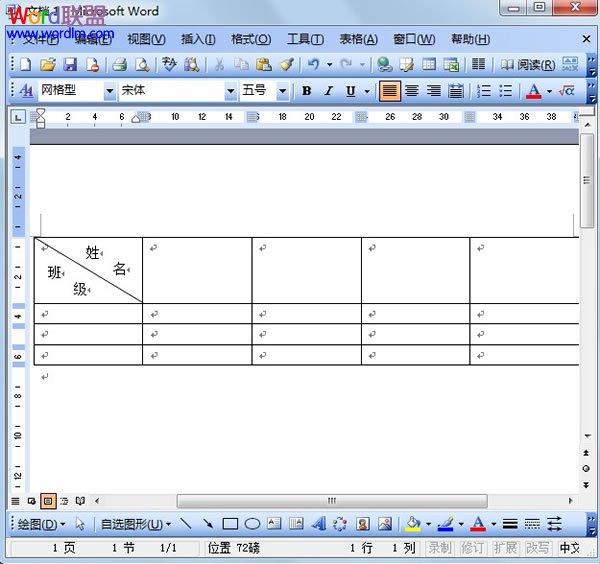Toggle 改写 overtype mode in status bar

537,548
